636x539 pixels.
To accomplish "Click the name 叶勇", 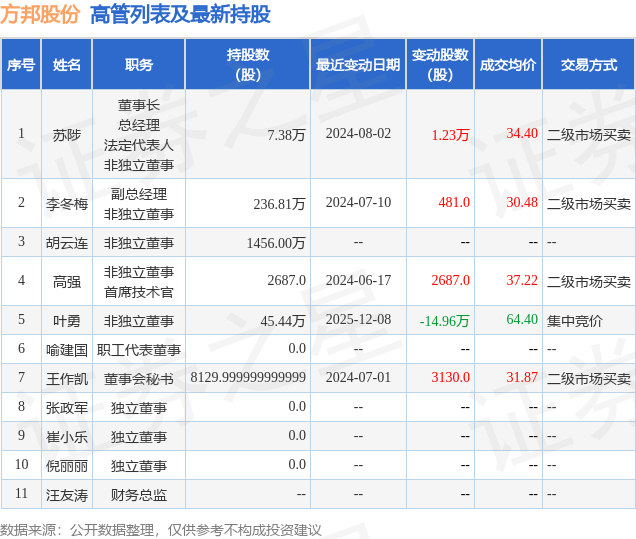I will (67, 321).
